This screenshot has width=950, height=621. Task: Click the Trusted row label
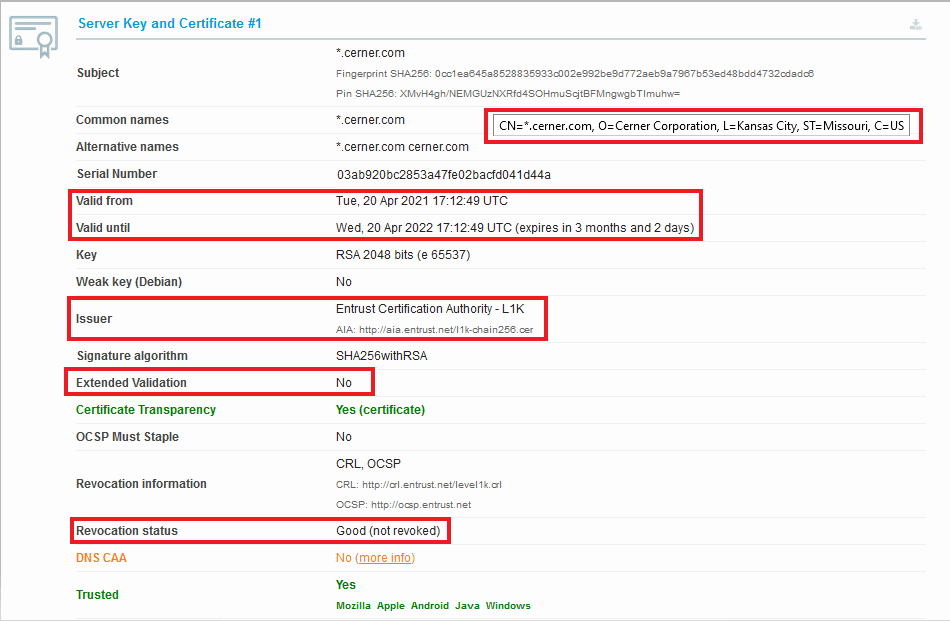pos(97,595)
